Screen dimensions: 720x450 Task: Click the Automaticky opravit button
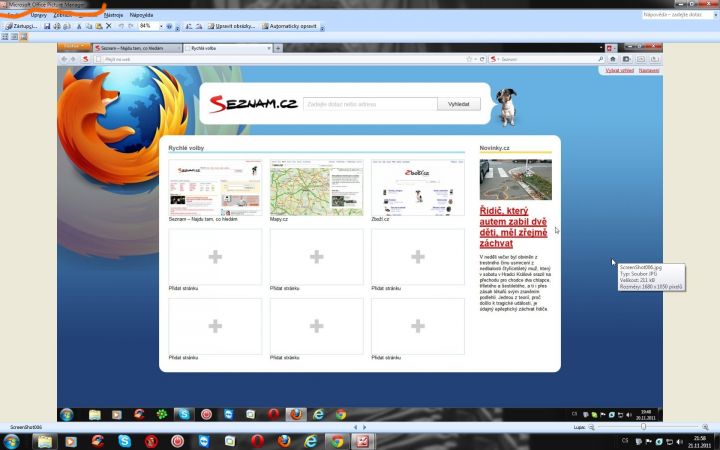(289, 26)
